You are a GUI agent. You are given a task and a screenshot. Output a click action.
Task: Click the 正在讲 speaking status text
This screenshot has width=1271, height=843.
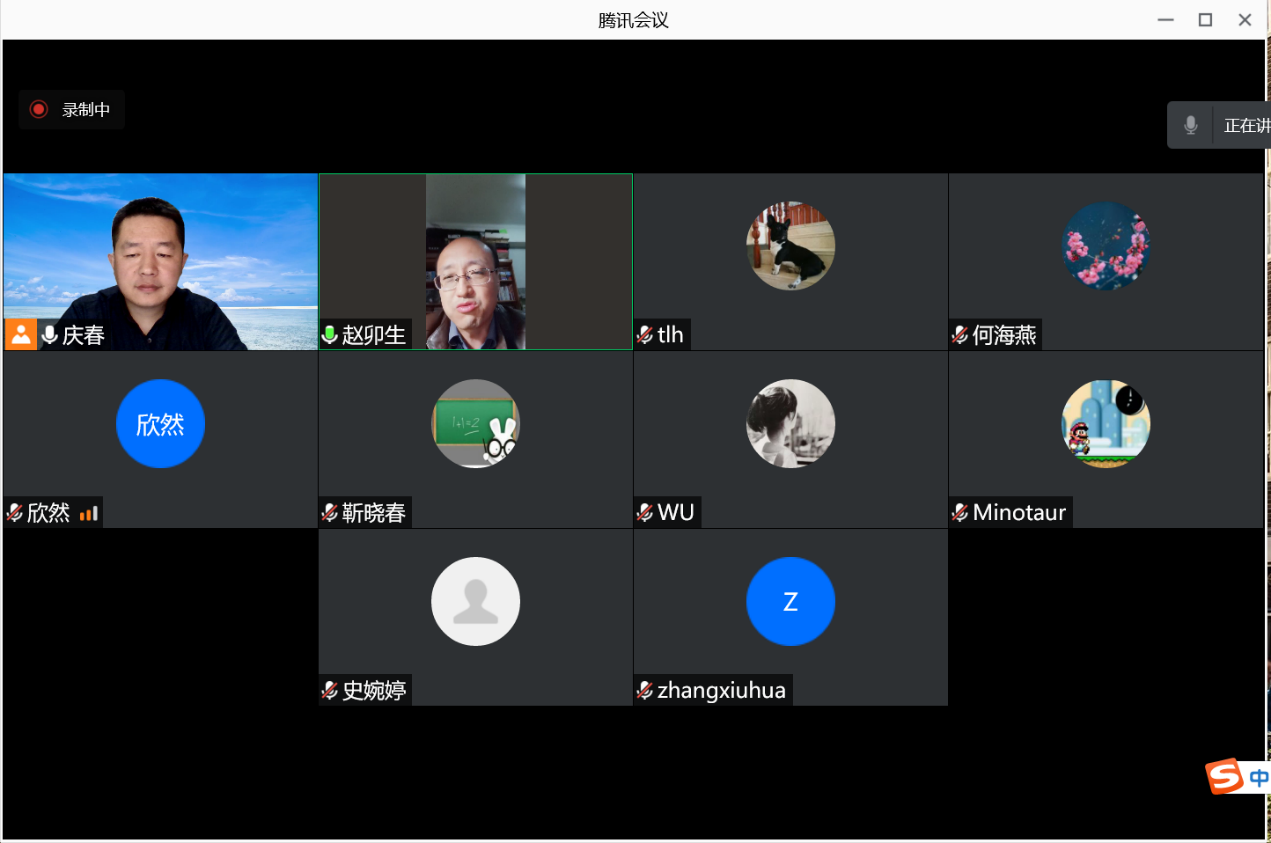pos(1246,126)
